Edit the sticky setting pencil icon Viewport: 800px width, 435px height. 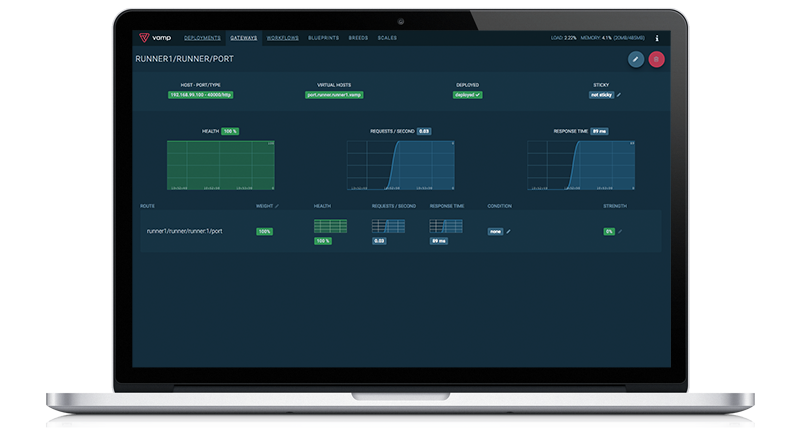[619, 95]
